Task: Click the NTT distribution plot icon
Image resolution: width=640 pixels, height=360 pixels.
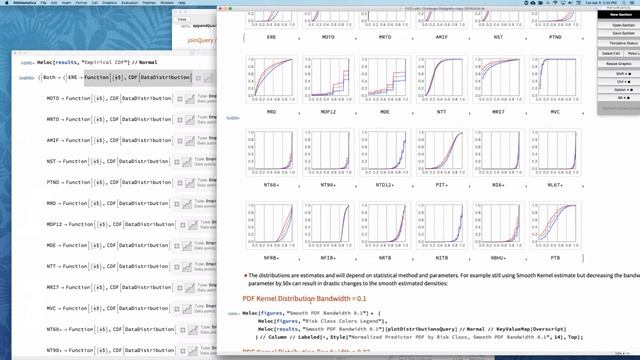Action: (187, 267)
